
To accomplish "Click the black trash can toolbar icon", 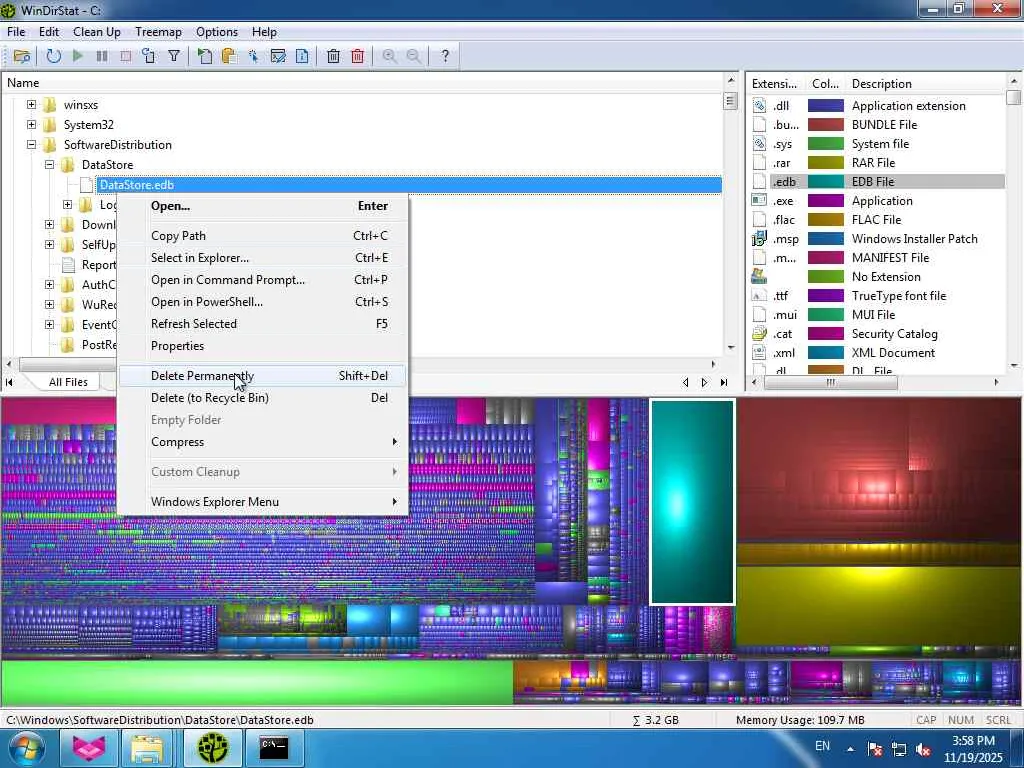I will pos(333,56).
